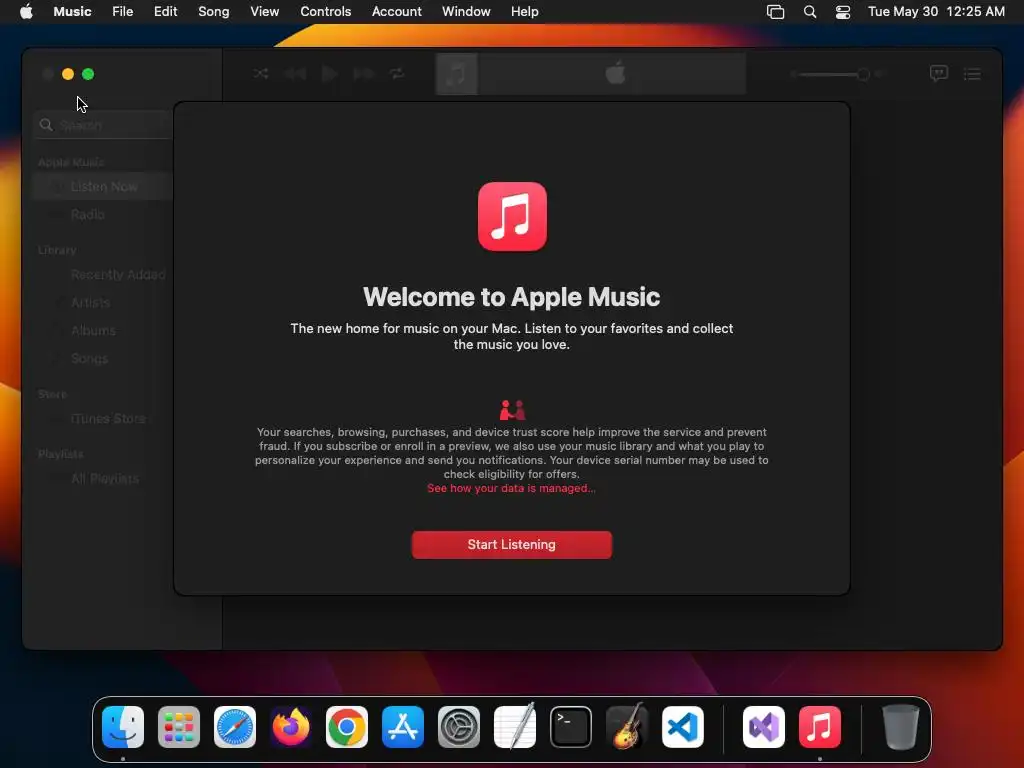This screenshot has height=768, width=1024.
Task: Click the previous track button
Action: pos(295,74)
